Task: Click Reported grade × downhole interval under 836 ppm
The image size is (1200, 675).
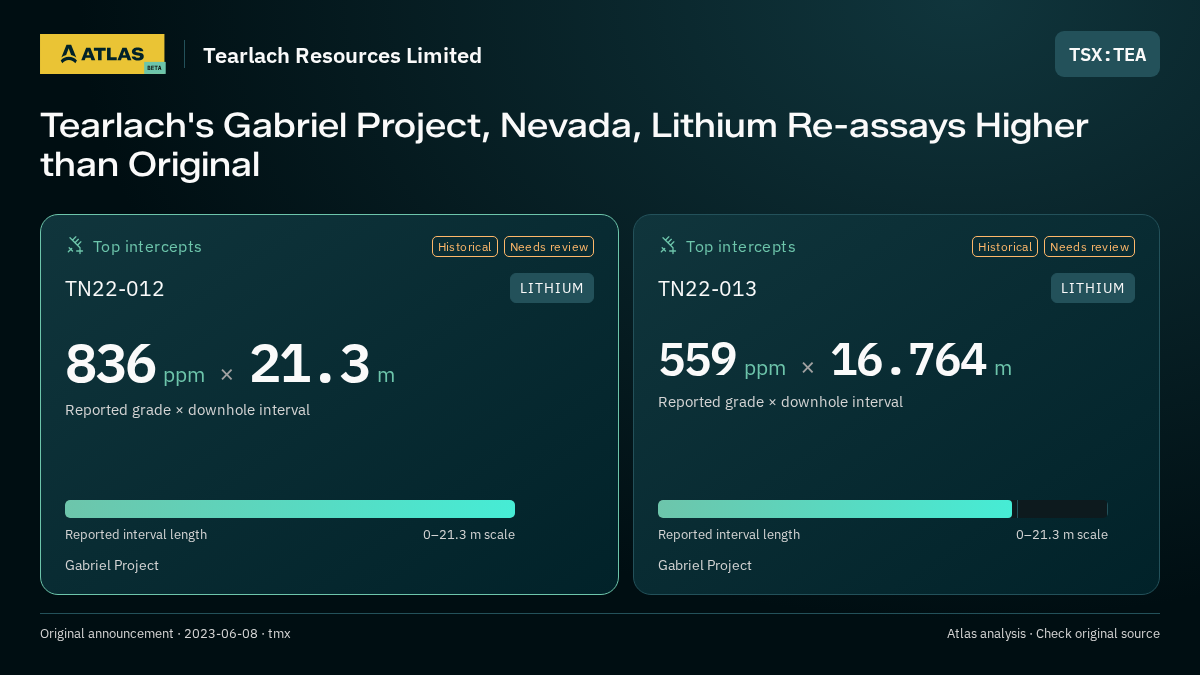Action: click(187, 410)
